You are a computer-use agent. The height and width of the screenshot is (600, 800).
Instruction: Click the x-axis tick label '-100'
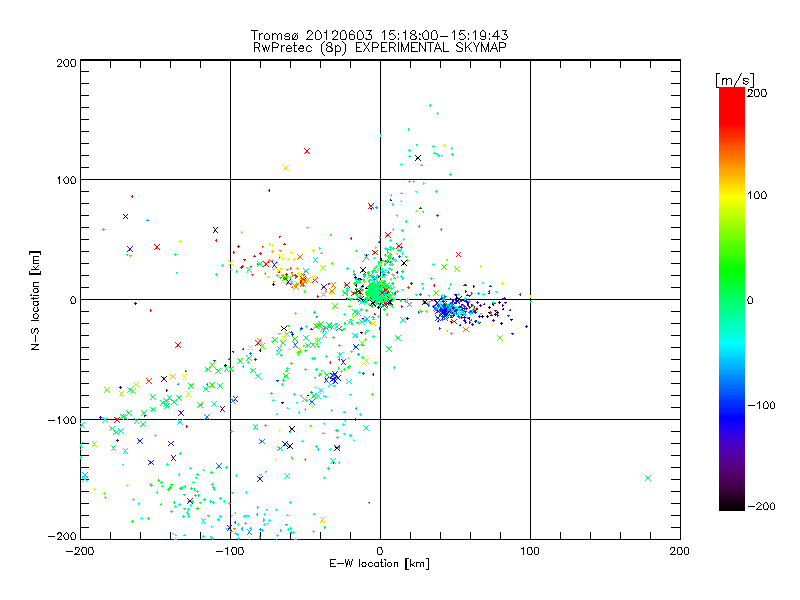230,551
